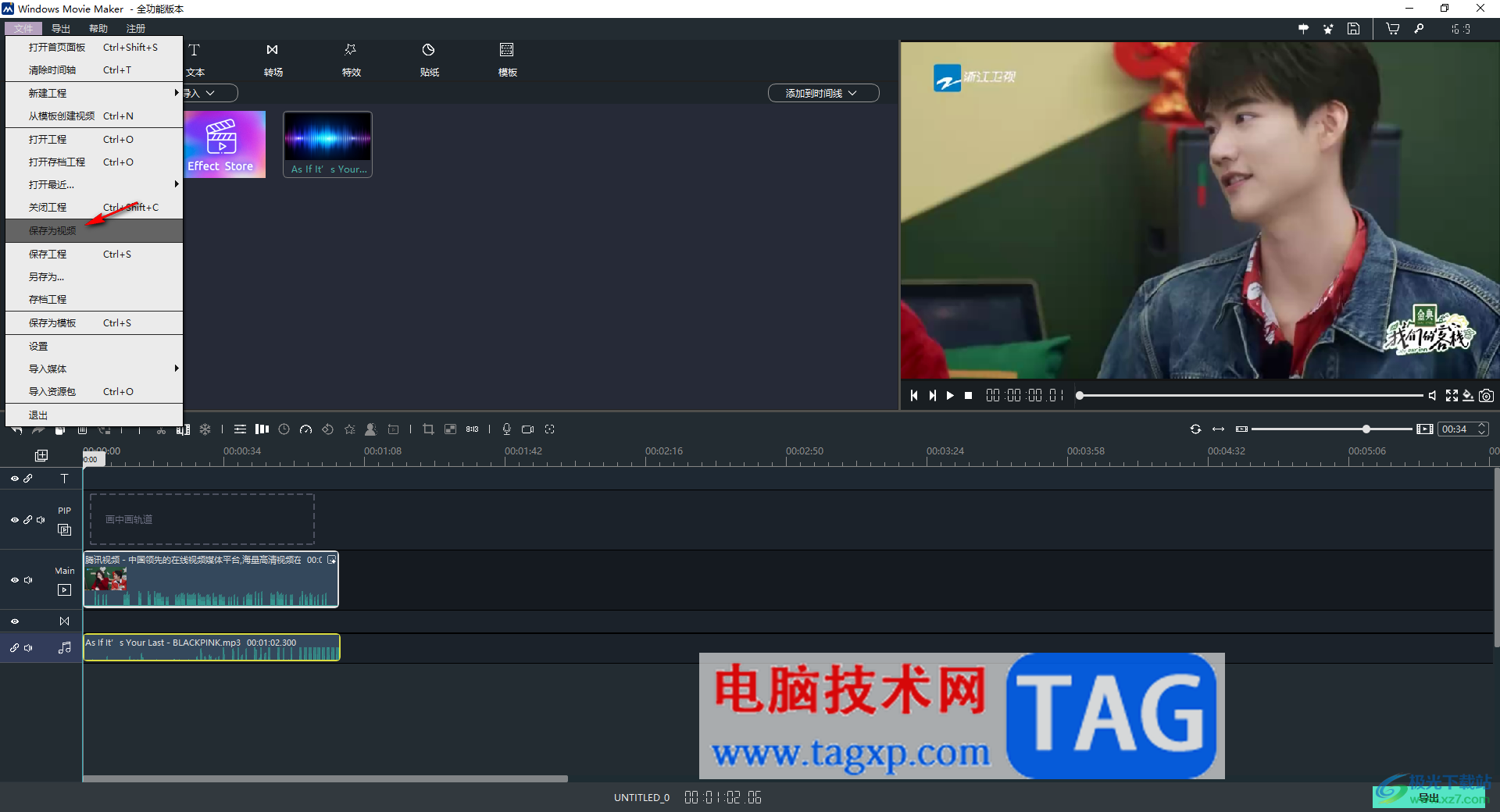Open the 导出 menu

point(61,29)
